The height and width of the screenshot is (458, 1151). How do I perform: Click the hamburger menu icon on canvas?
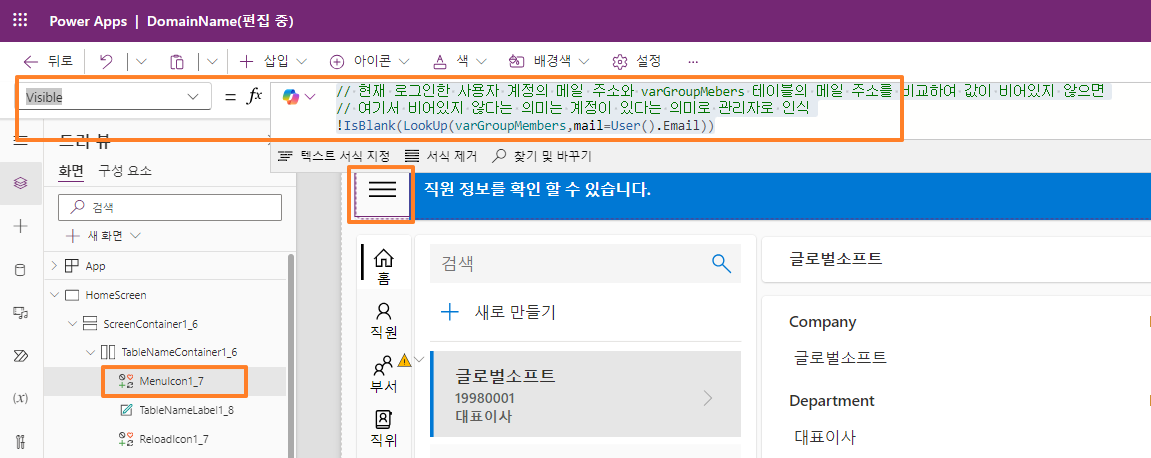pyautogui.click(x=382, y=189)
